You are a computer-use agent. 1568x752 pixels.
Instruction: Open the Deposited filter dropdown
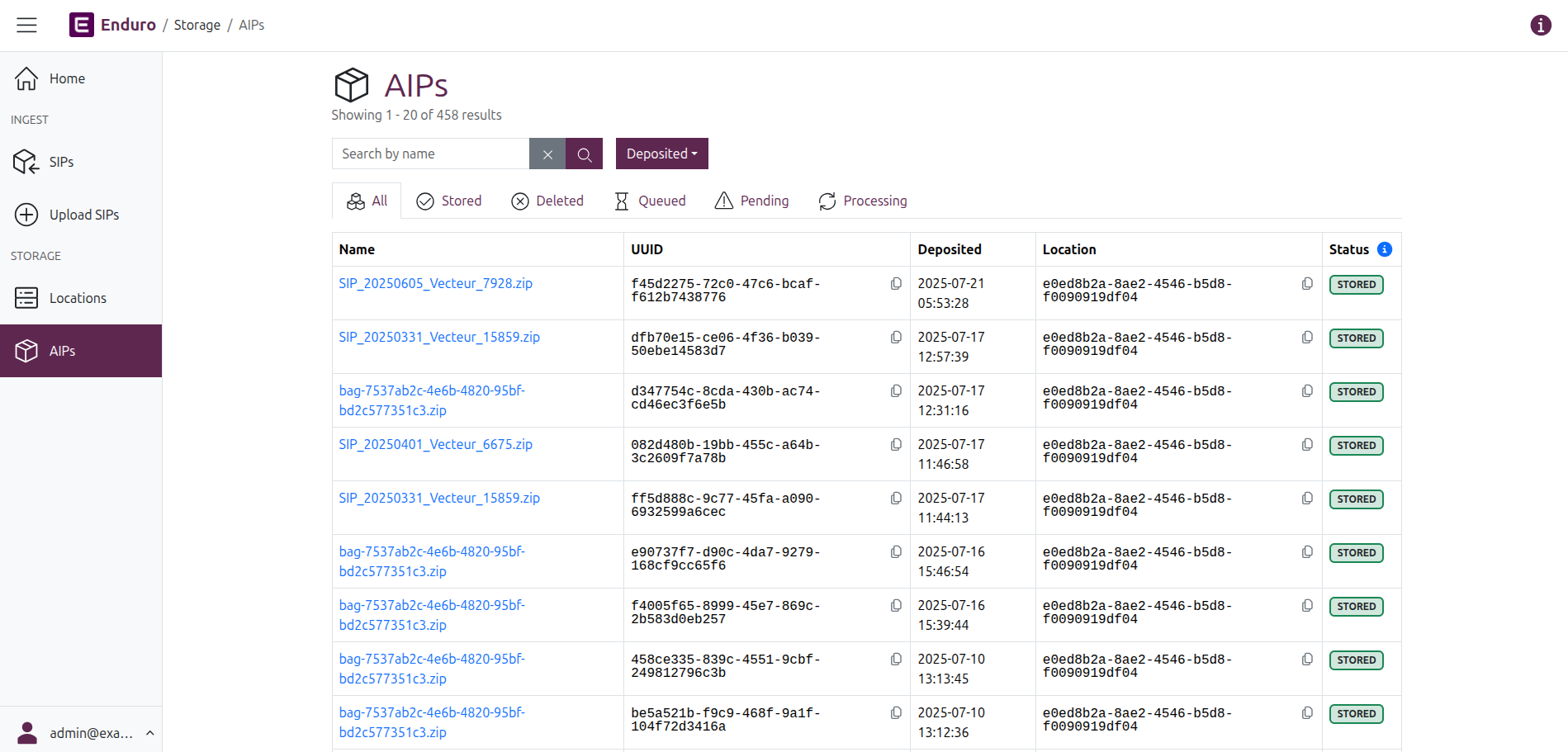pos(661,154)
